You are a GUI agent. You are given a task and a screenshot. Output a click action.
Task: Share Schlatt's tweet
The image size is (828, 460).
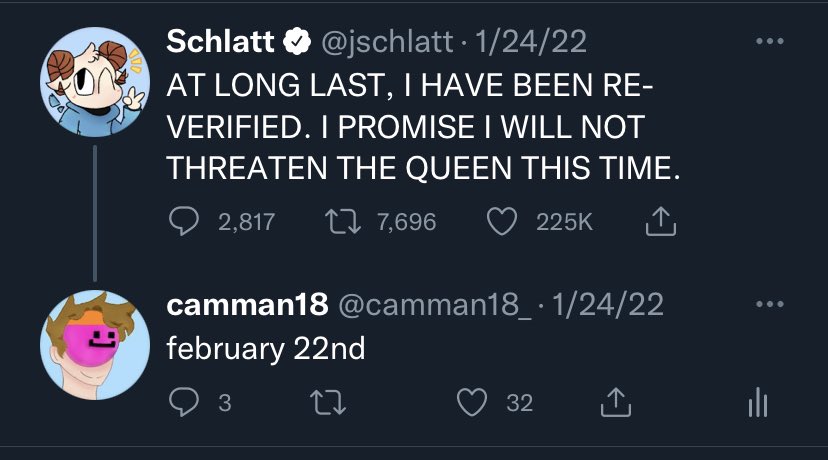661,221
